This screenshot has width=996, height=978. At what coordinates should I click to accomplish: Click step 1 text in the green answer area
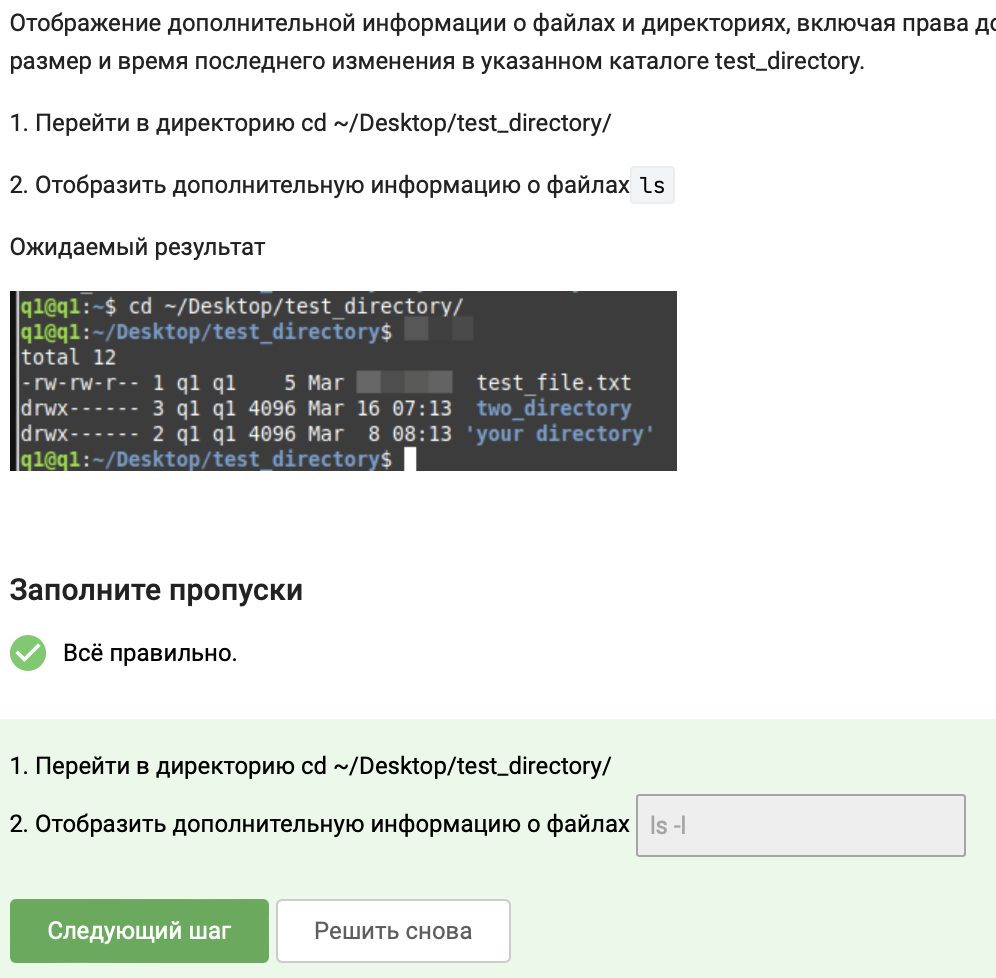310,766
